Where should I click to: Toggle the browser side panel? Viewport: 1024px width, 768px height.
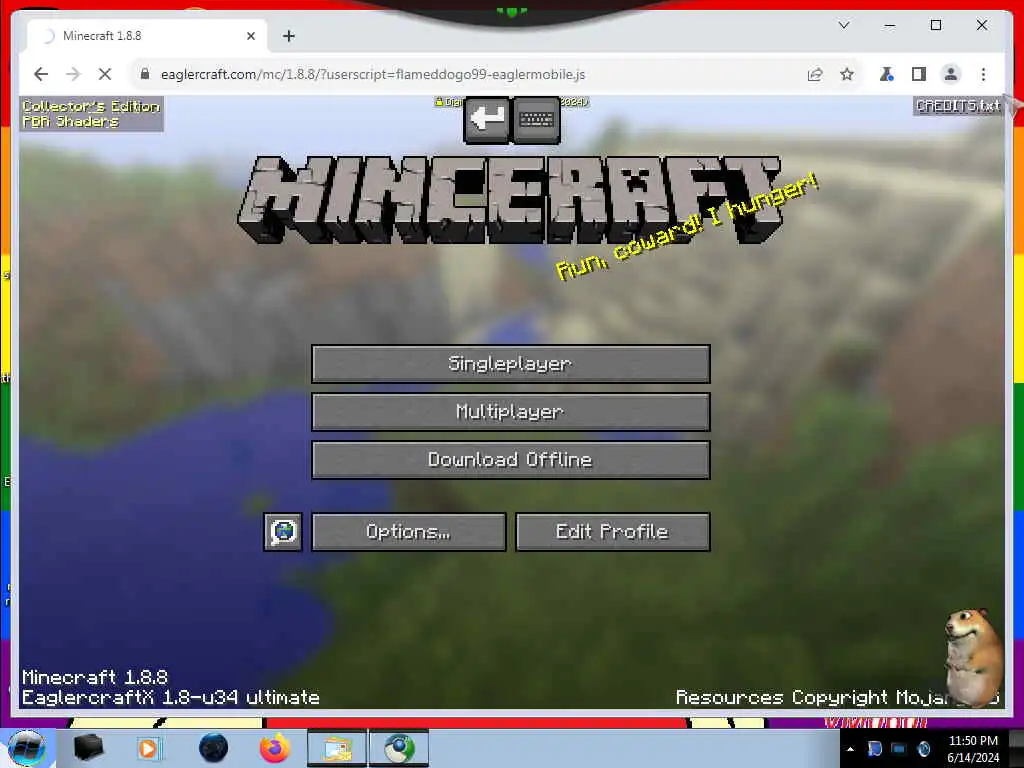[919, 74]
